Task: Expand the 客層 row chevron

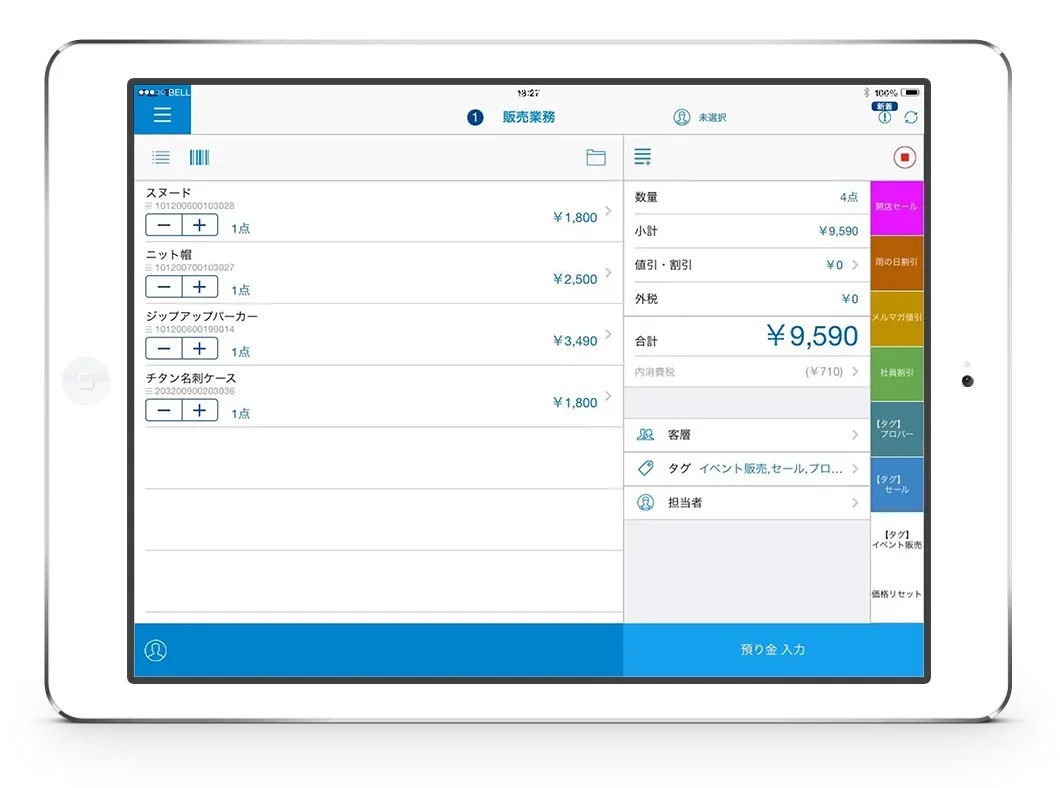Action: tap(855, 435)
